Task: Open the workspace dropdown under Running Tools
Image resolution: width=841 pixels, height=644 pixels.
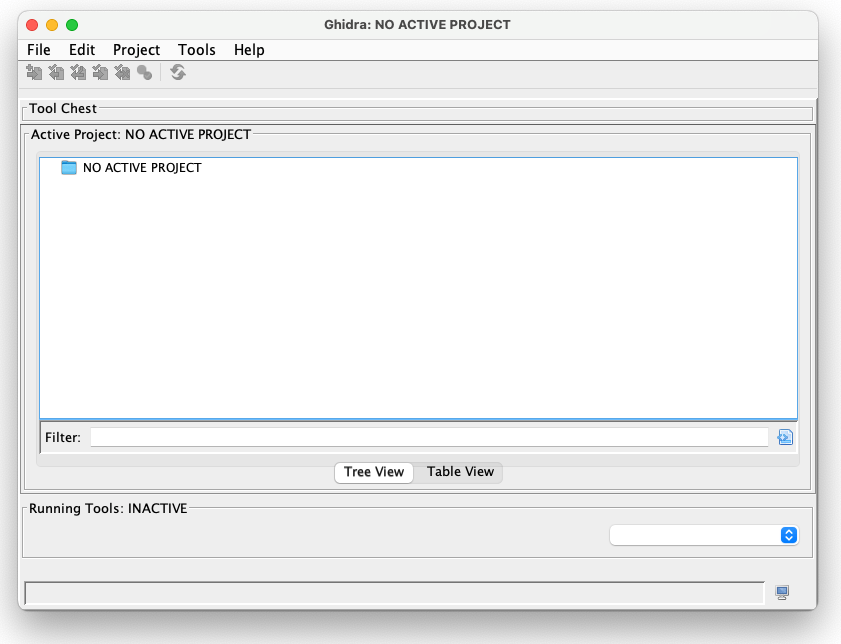Action: [788, 535]
